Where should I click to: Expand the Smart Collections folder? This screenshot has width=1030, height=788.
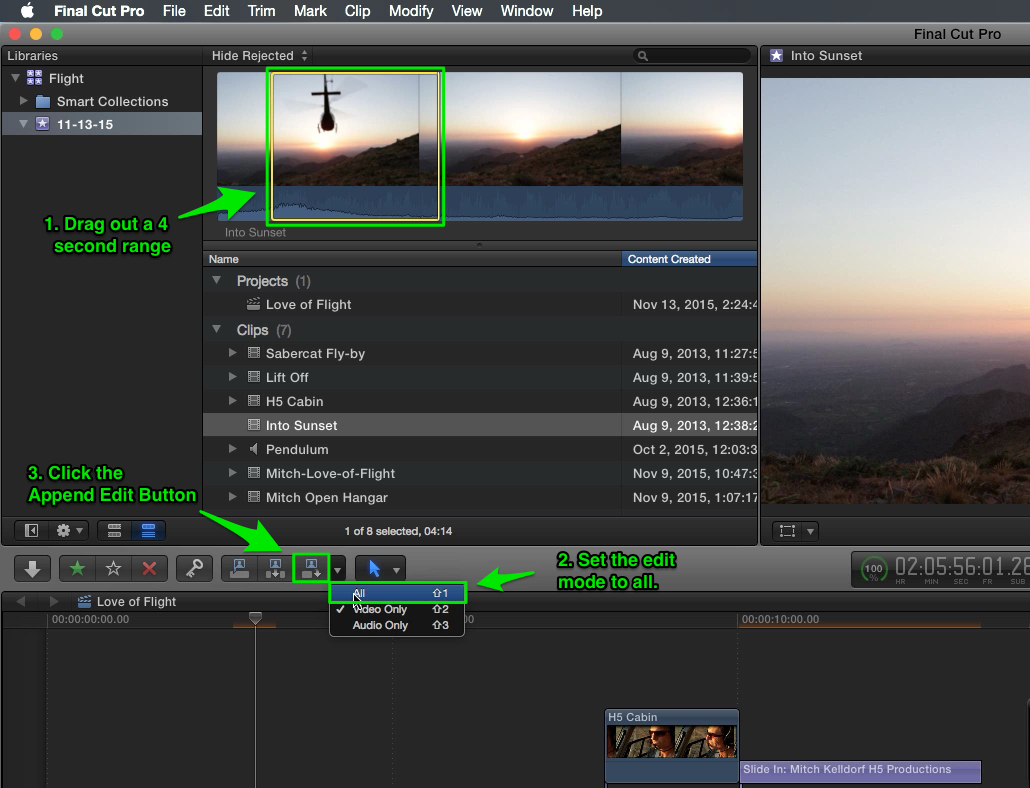coord(24,101)
